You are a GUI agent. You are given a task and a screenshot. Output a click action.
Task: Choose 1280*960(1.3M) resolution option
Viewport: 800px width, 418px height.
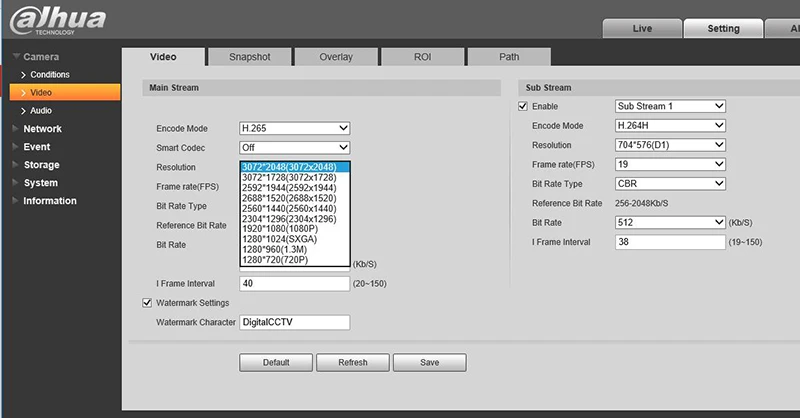tap(295, 250)
